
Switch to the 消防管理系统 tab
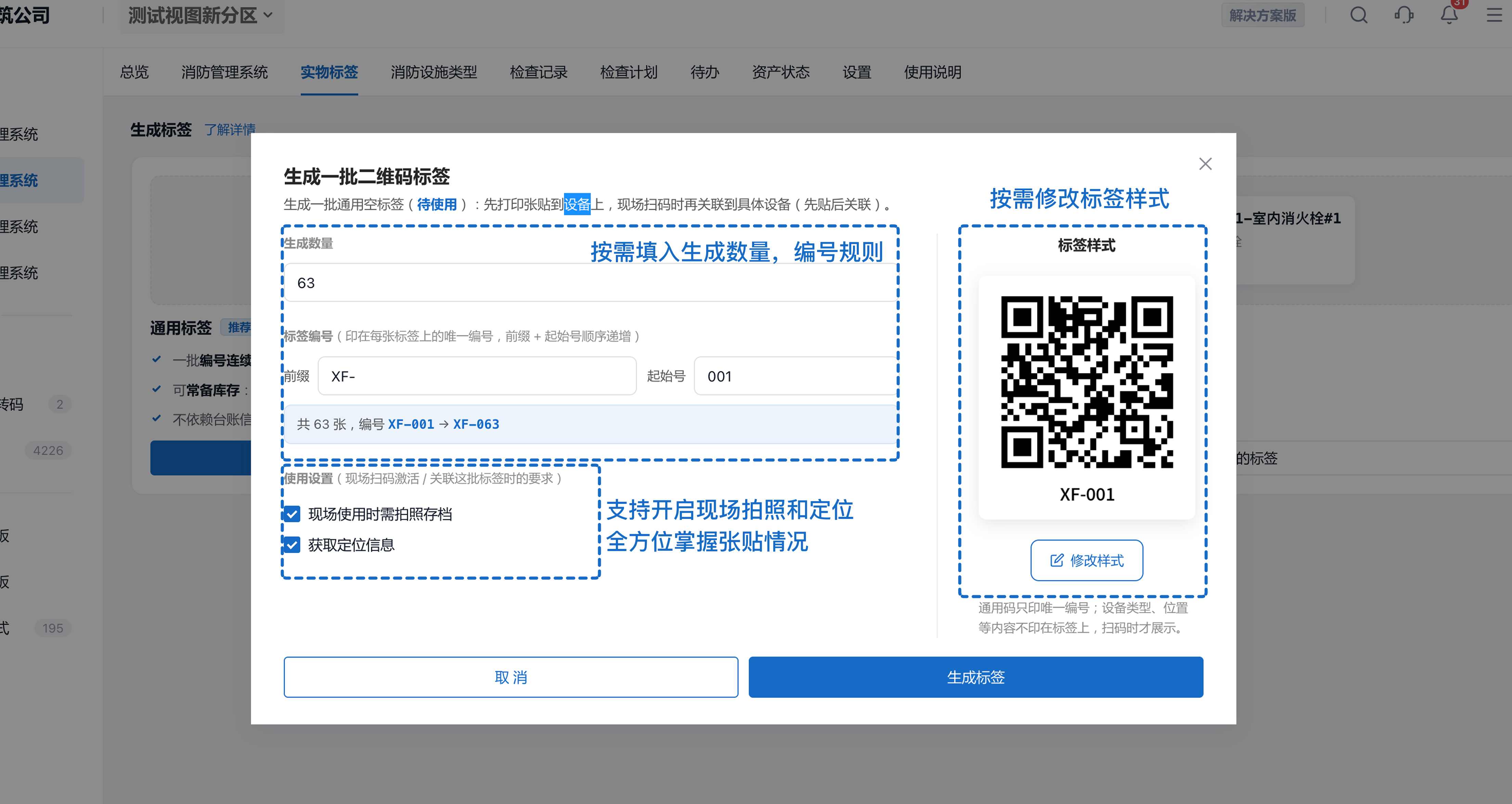225,72
